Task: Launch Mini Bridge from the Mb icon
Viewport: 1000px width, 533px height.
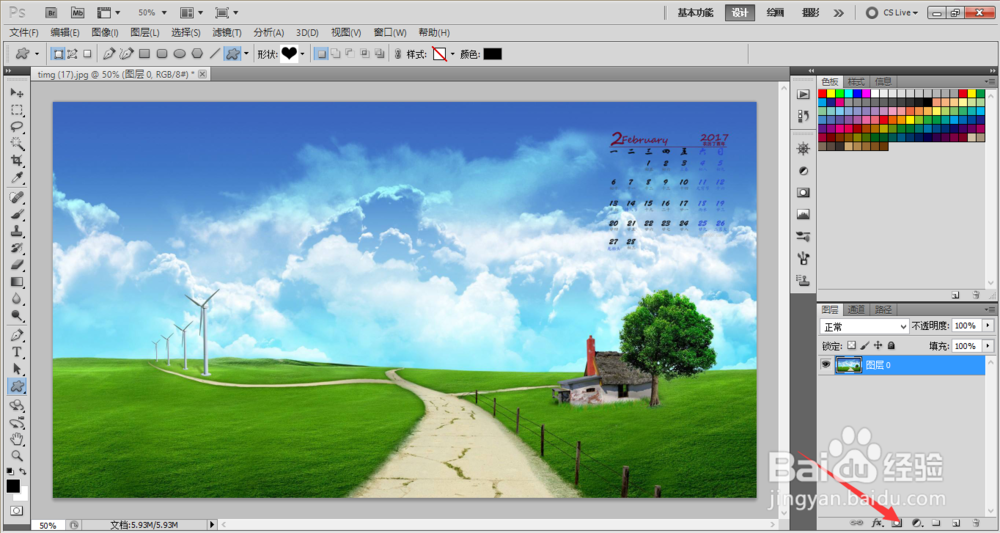Action: [77, 12]
